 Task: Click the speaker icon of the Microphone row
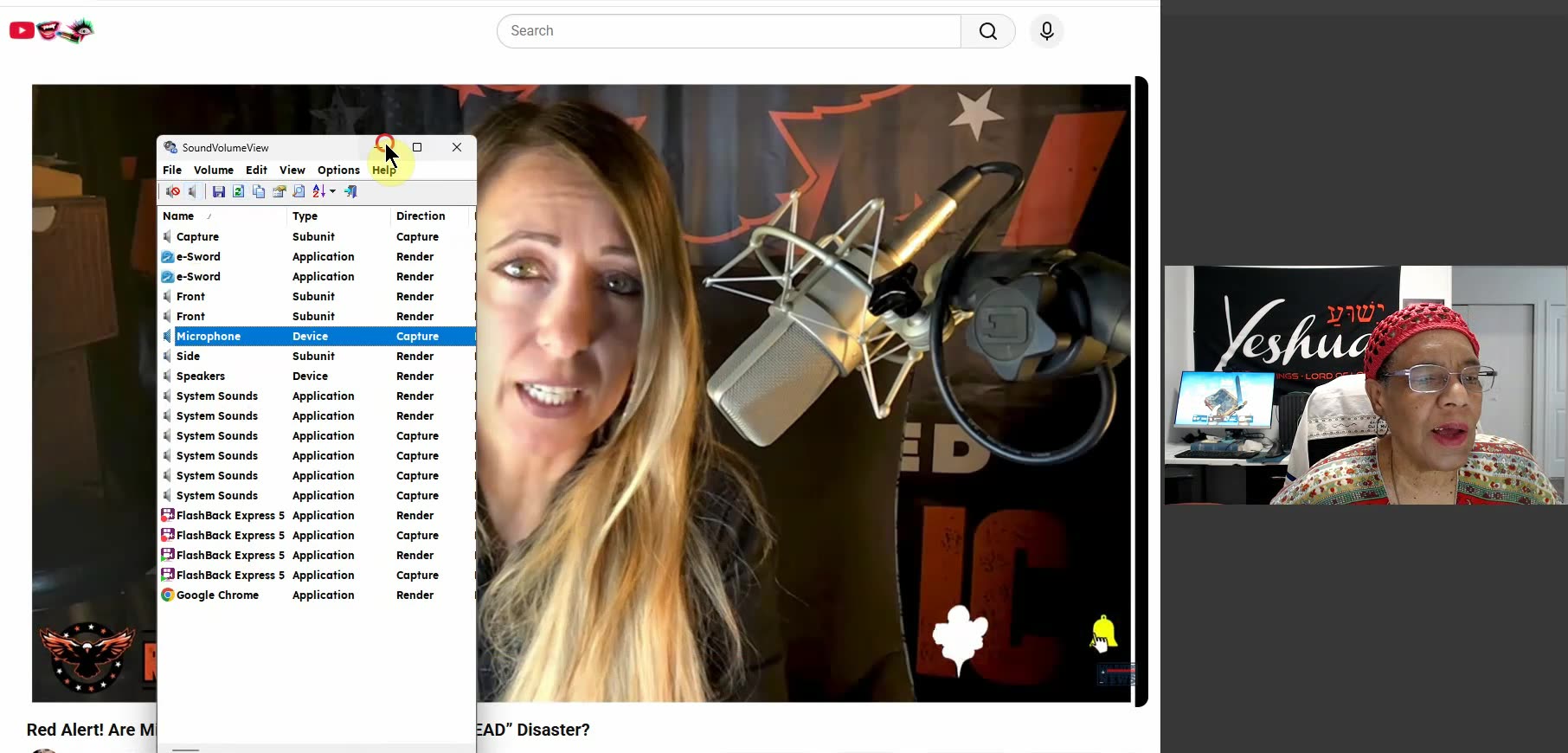[168, 336]
